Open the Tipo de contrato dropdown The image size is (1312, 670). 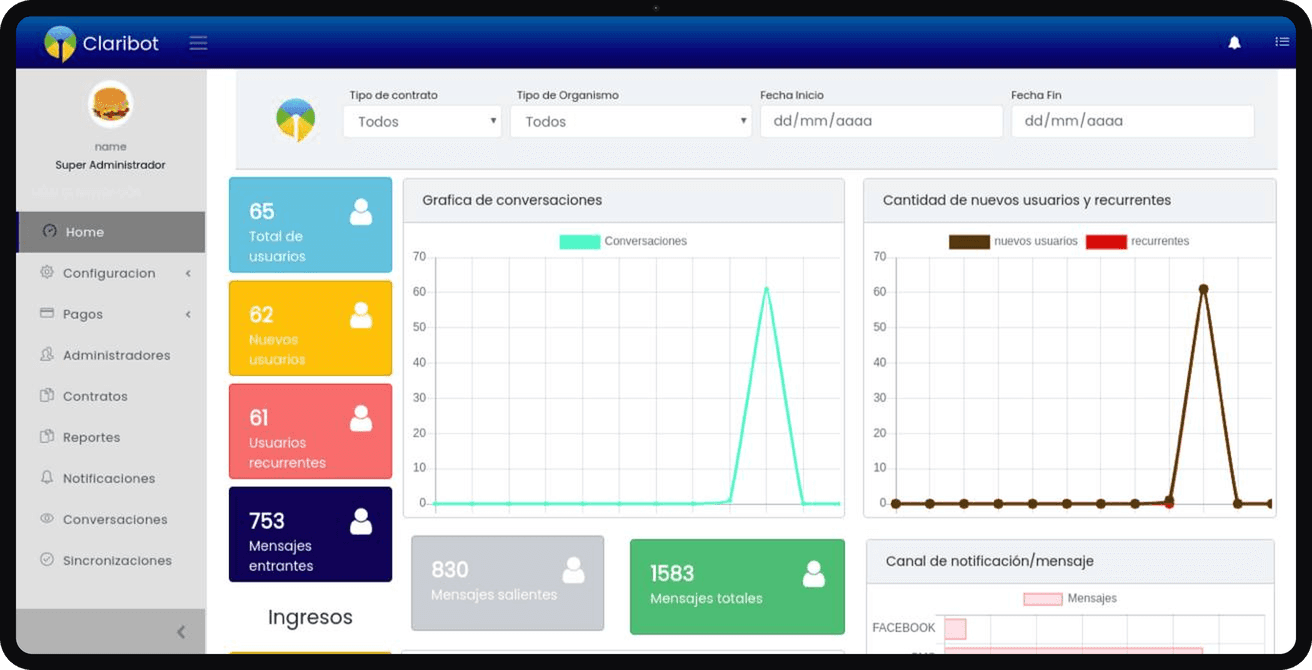pyautogui.click(x=421, y=121)
